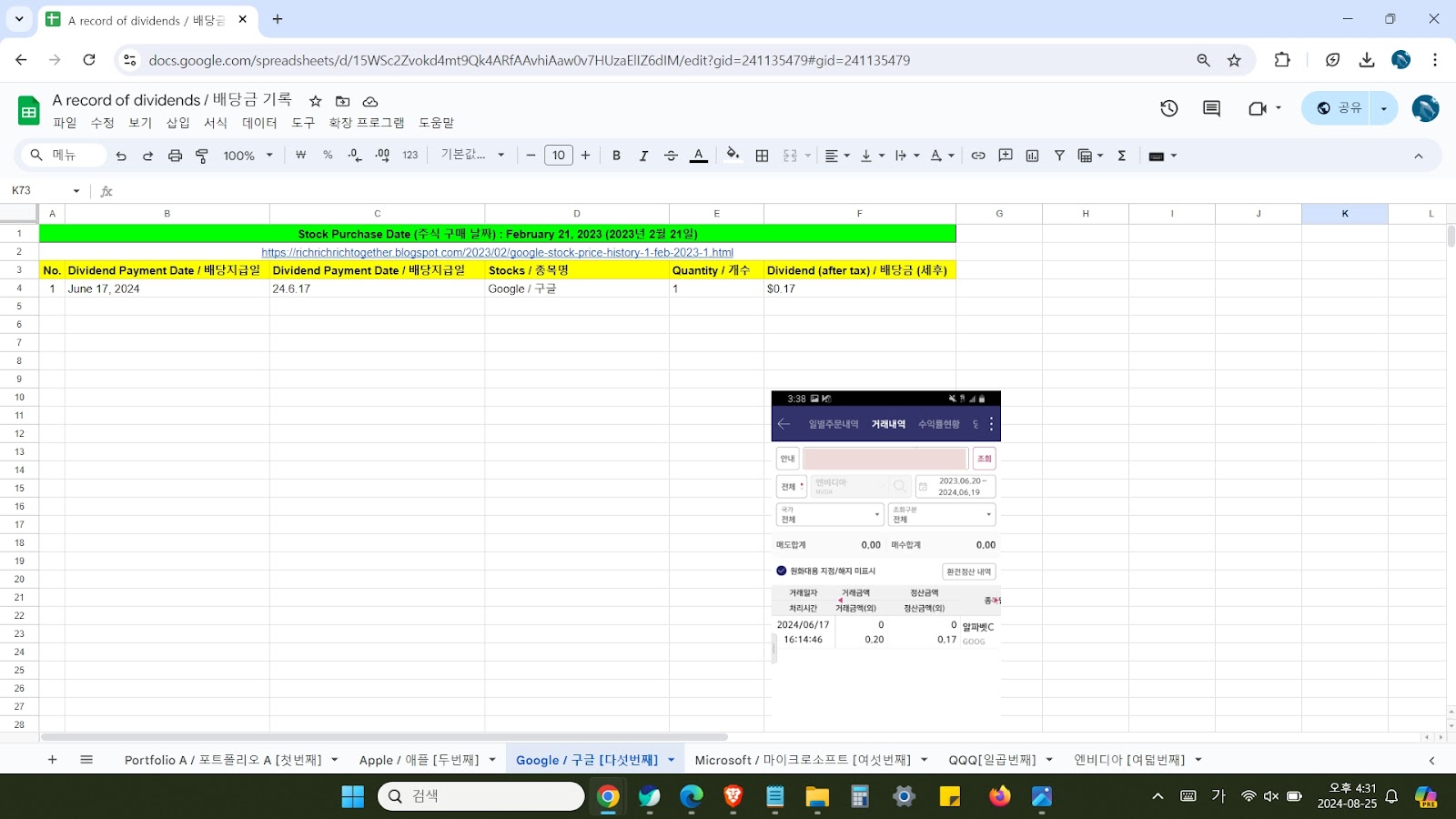
Task: Move document to folder icon
Action: (342, 101)
